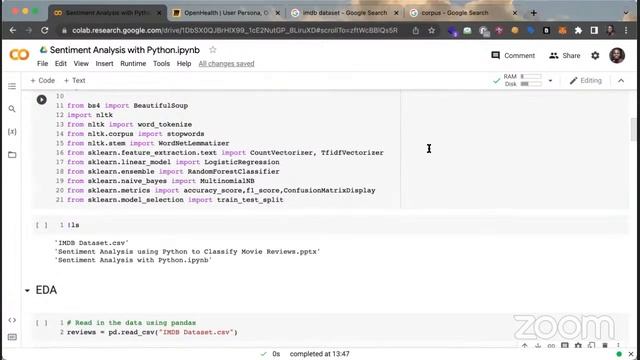
Task: Click the Colab CO logo
Action: pos(19,55)
